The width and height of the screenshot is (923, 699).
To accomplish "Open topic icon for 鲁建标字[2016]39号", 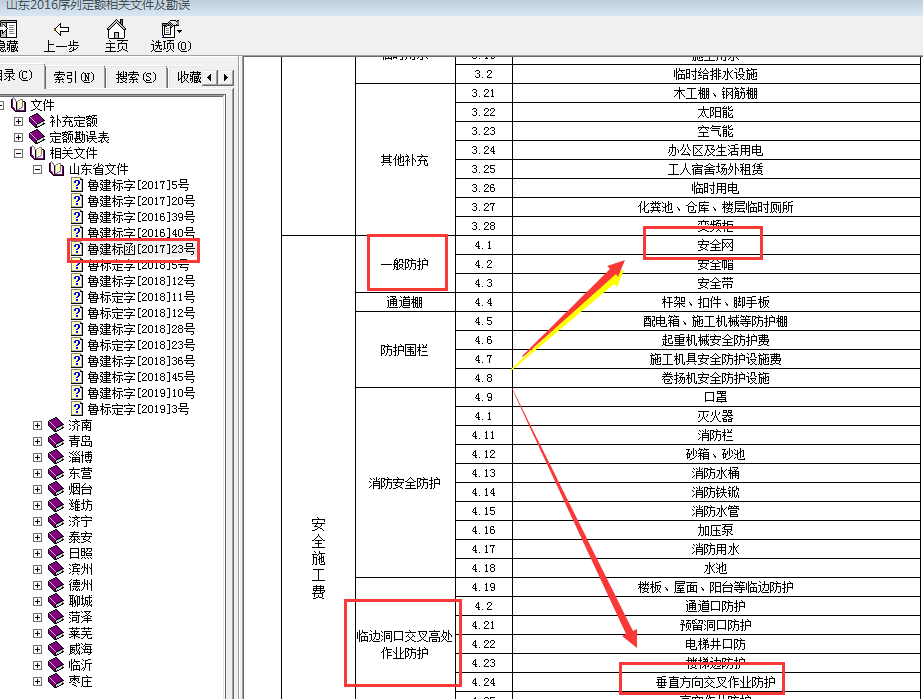I will coord(77,217).
